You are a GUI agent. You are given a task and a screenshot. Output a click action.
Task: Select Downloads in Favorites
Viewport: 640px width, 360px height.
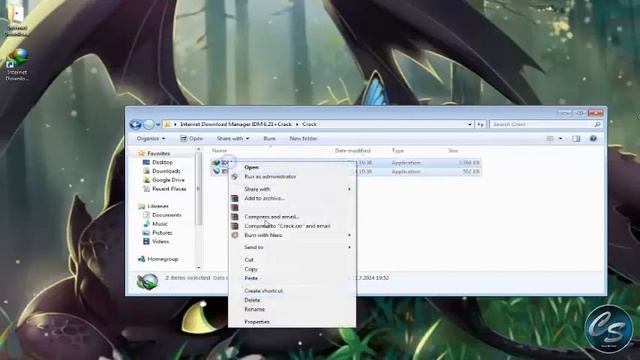(166, 171)
